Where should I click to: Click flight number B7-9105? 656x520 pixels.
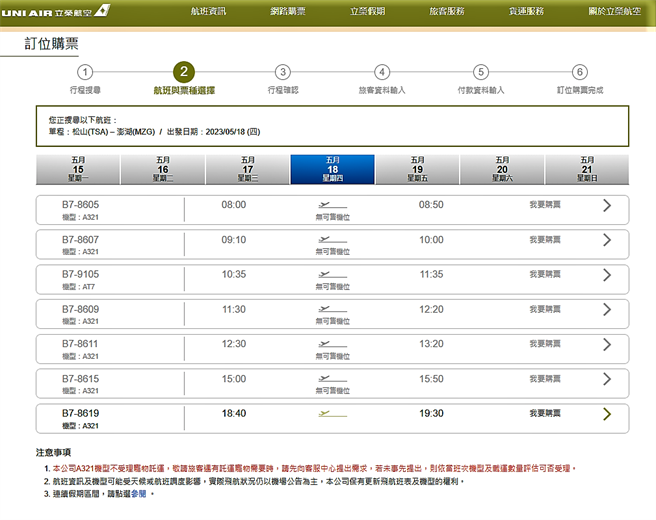(x=80, y=274)
